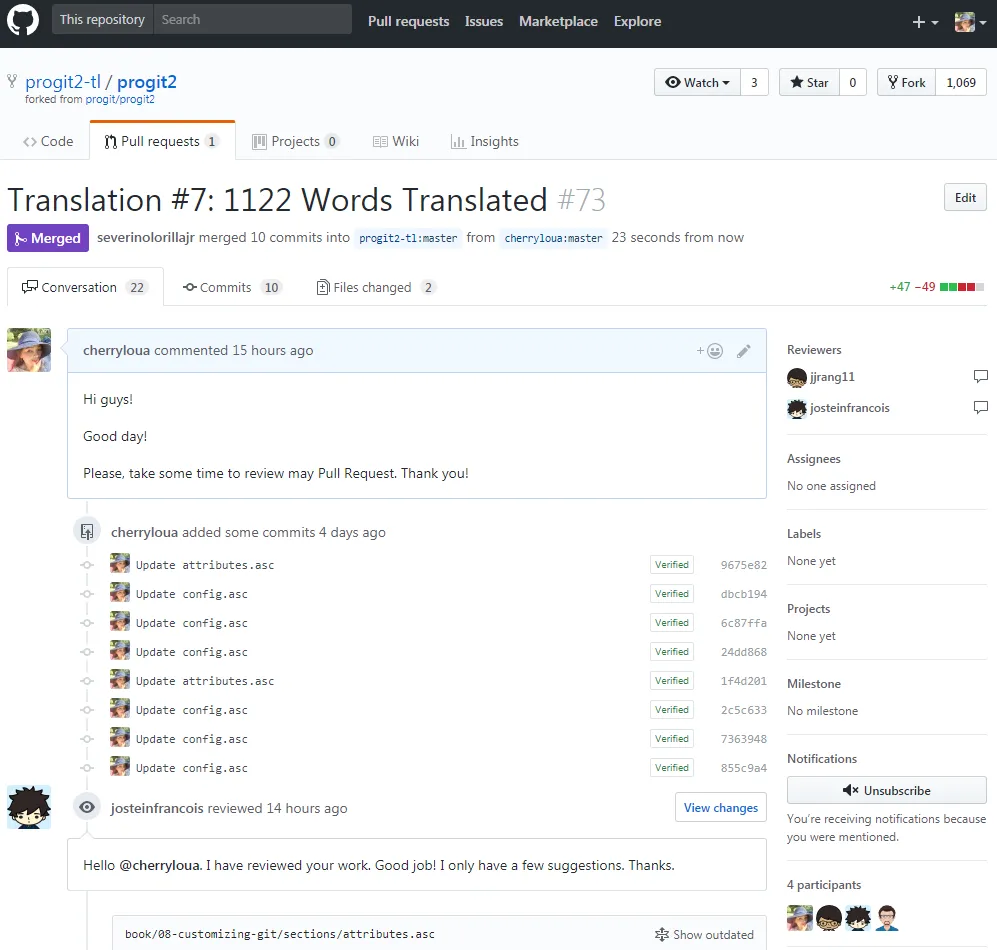Open the plus create-new dropdown
The width and height of the screenshot is (997, 950).
(x=925, y=22)
